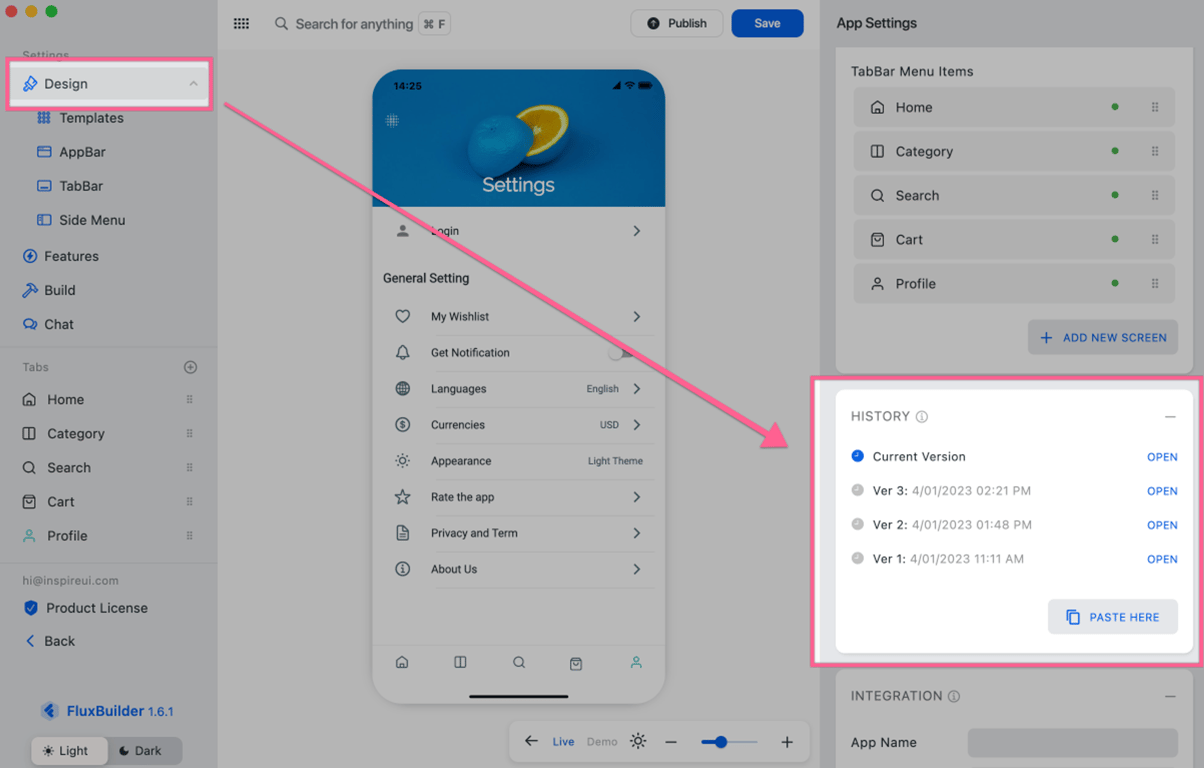The width and height of the screenshot is (1204, 768).
Task: Collapse the Integration panel
Action: (x=1170, y=696)
